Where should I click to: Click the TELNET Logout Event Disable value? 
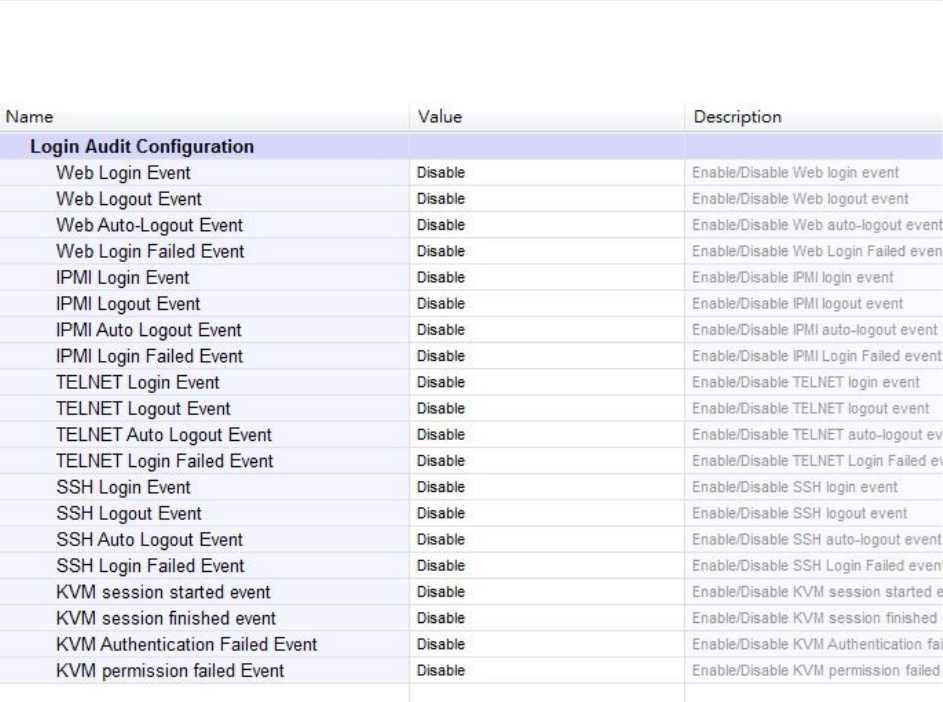coord(441,409)
